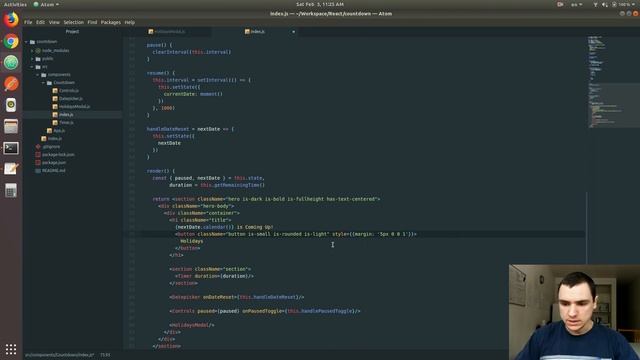Click the modified dot on the index.js tab
This screenshot has height=360, width=640.
click(293, 31)
